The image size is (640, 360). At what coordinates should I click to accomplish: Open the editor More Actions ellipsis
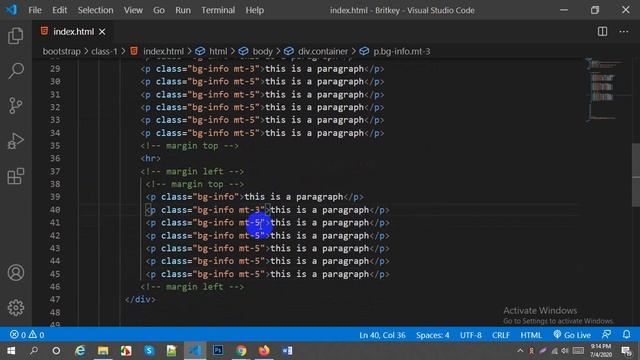point(624,31)
